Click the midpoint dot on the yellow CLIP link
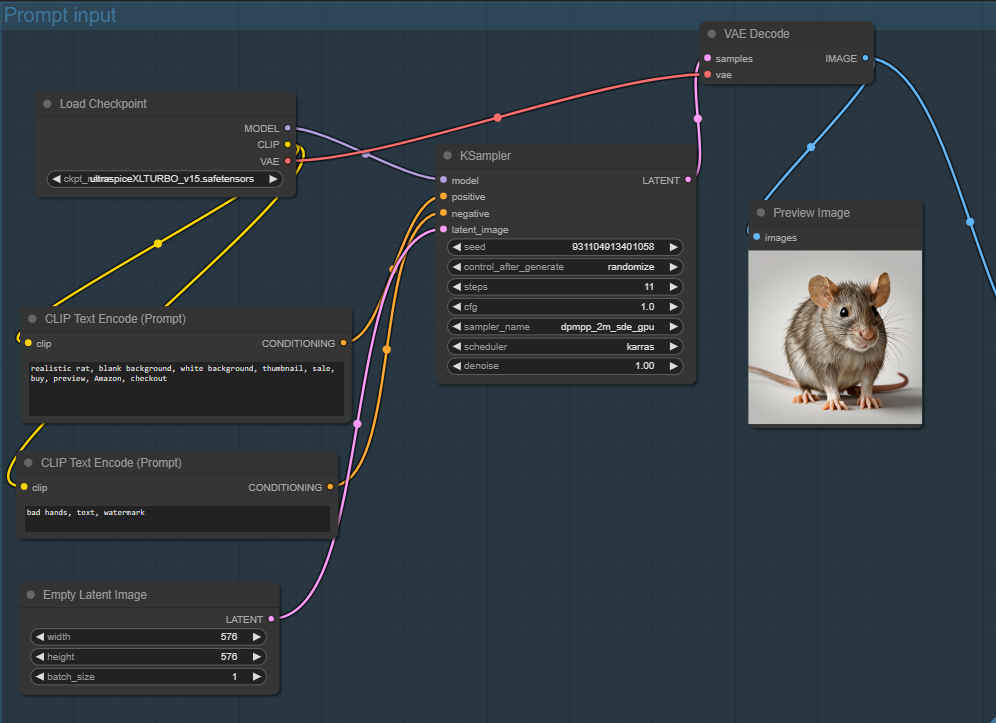 pyautogui.click(x=158, y=243)
